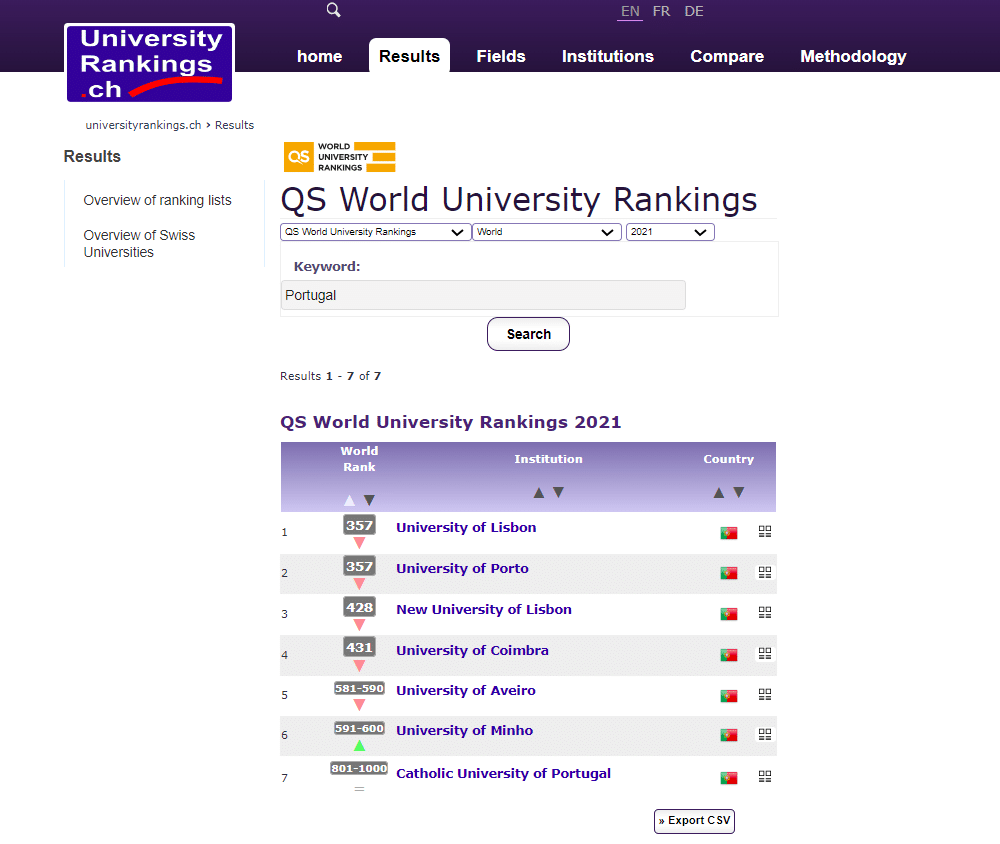The image size is (1000, 844).
Task: Open details grid icon for University of Lisbon
Action: point(765,531)
